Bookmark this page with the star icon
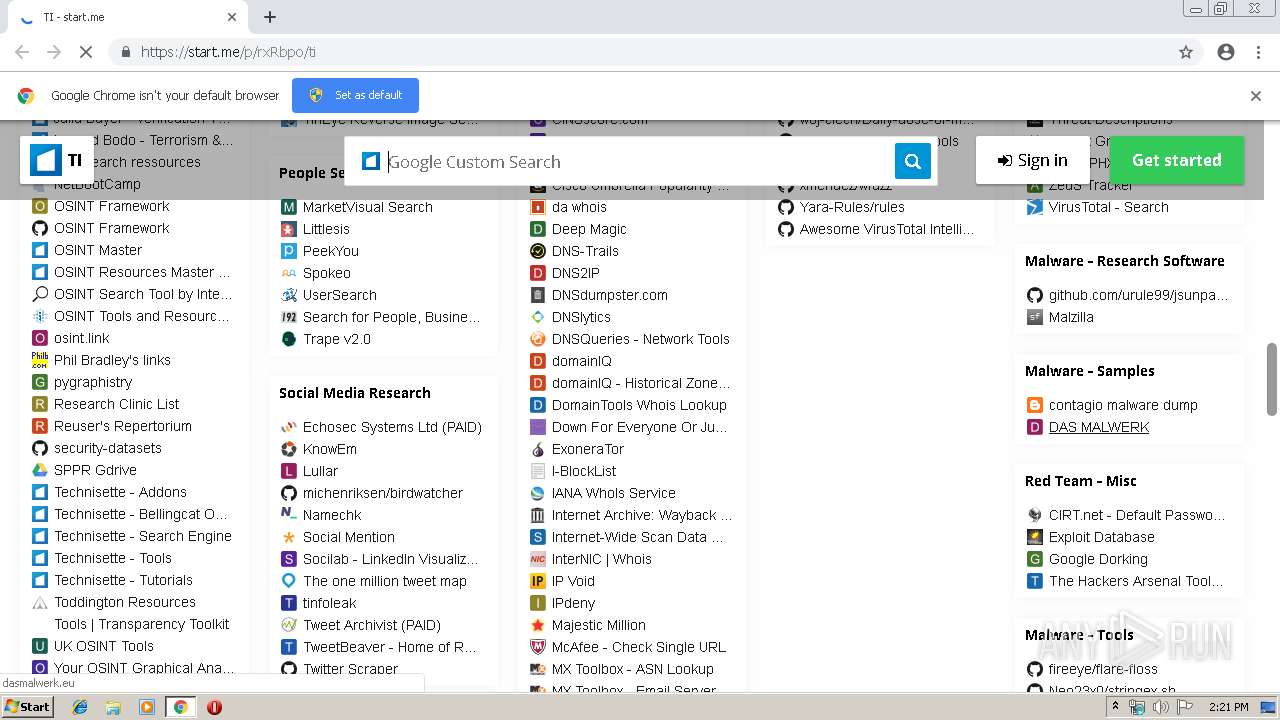Image resolution: width=1280 pixels, height=720 pixels. click(x=1186, y=52)
